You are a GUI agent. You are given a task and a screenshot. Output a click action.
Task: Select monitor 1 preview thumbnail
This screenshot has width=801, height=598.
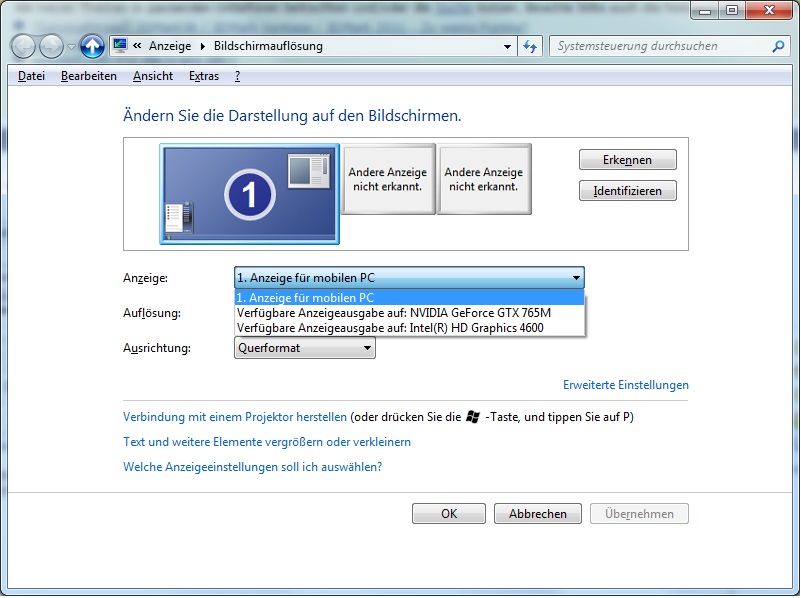point(250,194)
